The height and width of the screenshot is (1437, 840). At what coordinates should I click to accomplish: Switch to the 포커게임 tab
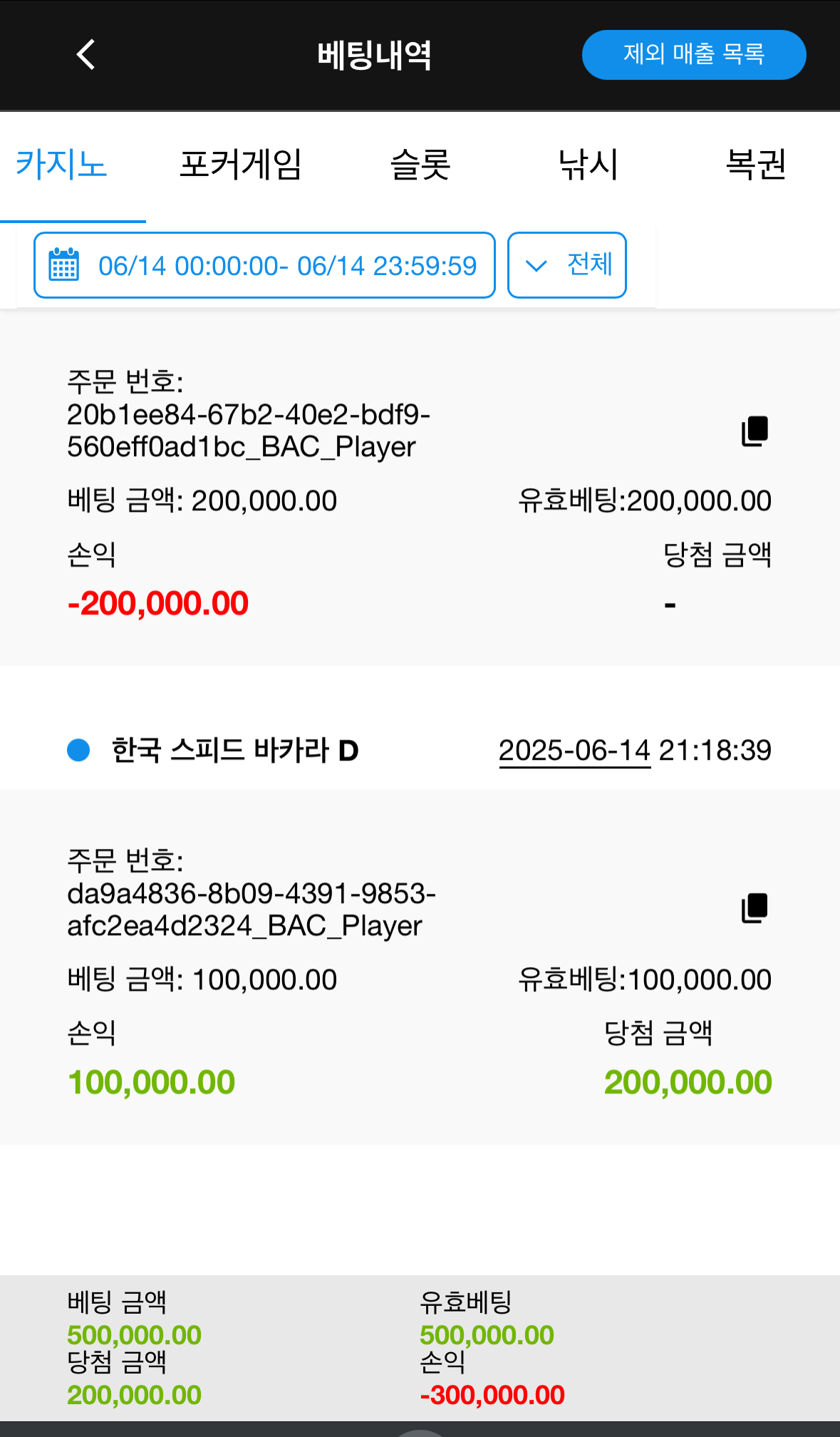240,165
